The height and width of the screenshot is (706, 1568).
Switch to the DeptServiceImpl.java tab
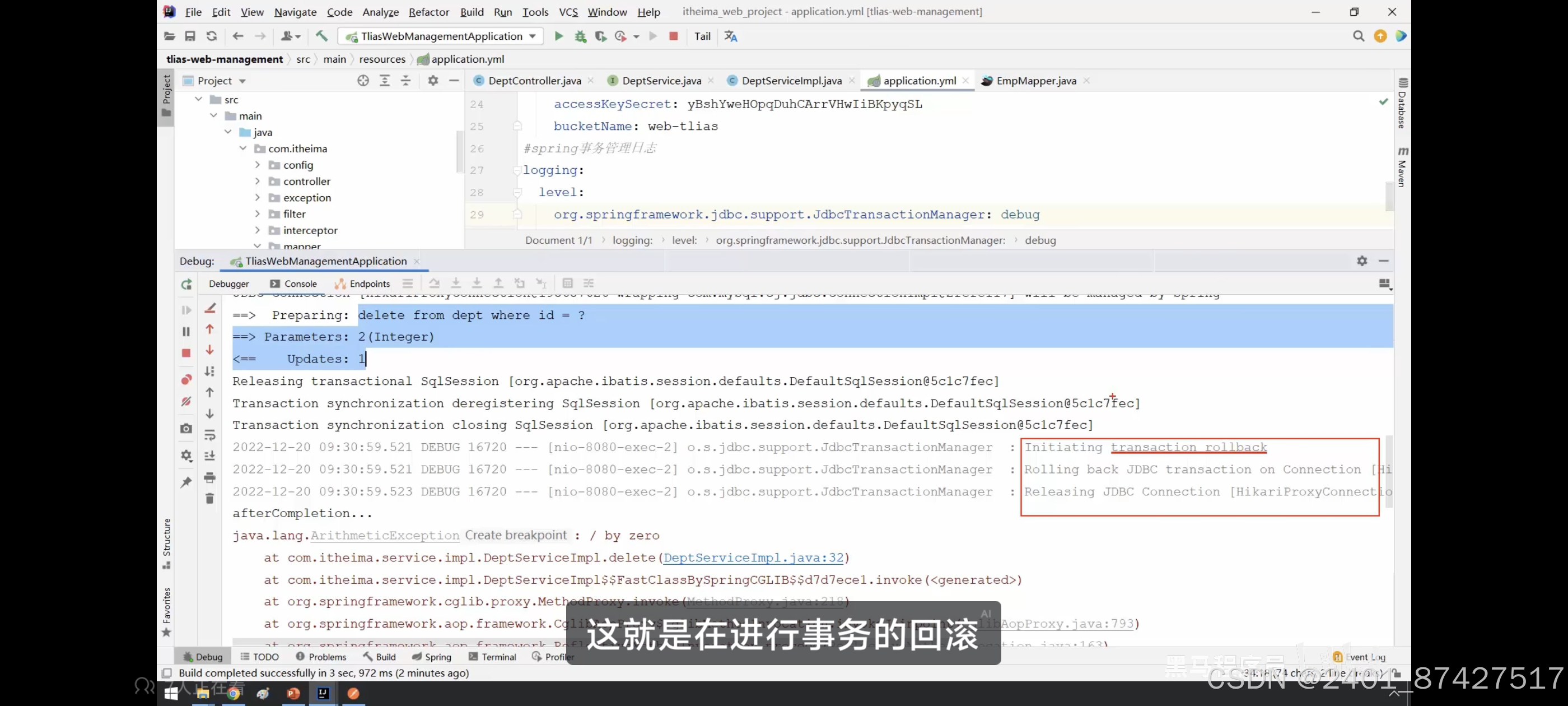pyautogui.click(x=791, y=81)
